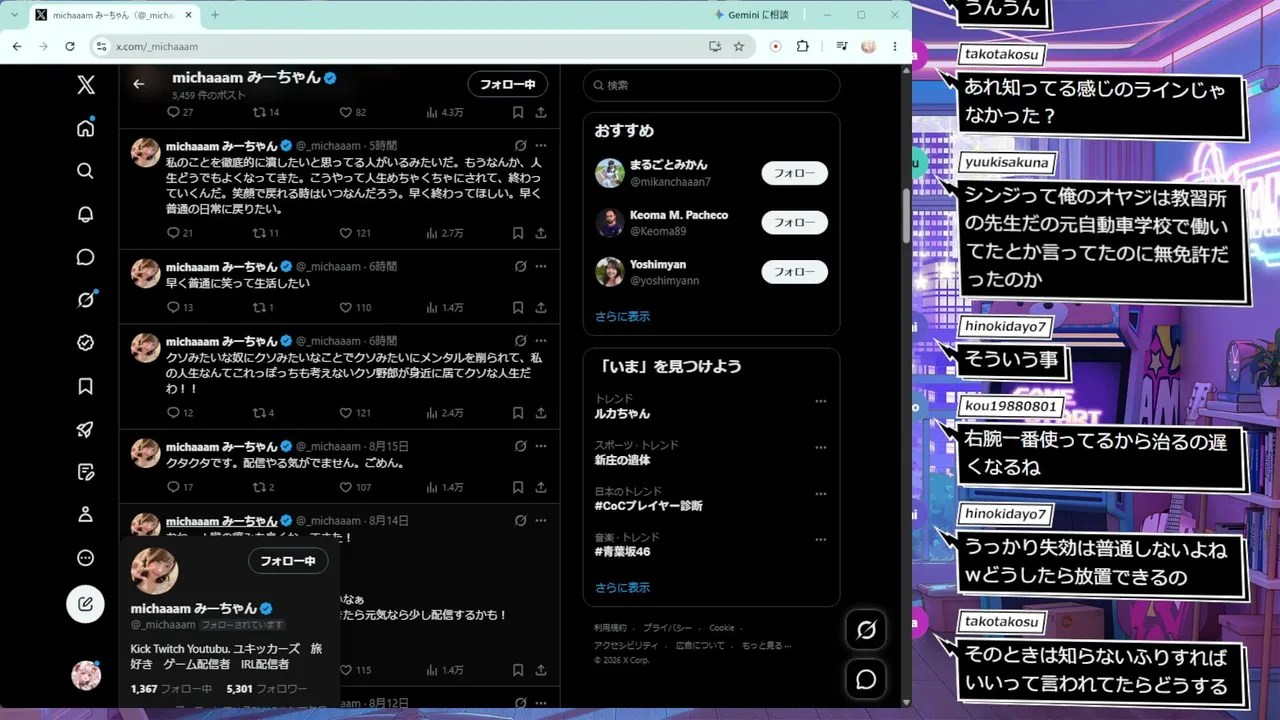View analytics showing 2.7万 views

pos(445,233)
